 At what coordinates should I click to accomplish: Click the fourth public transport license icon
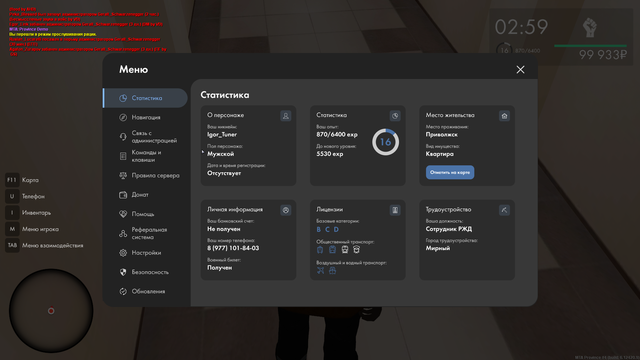pyautogui.click(x=356, y=249)
